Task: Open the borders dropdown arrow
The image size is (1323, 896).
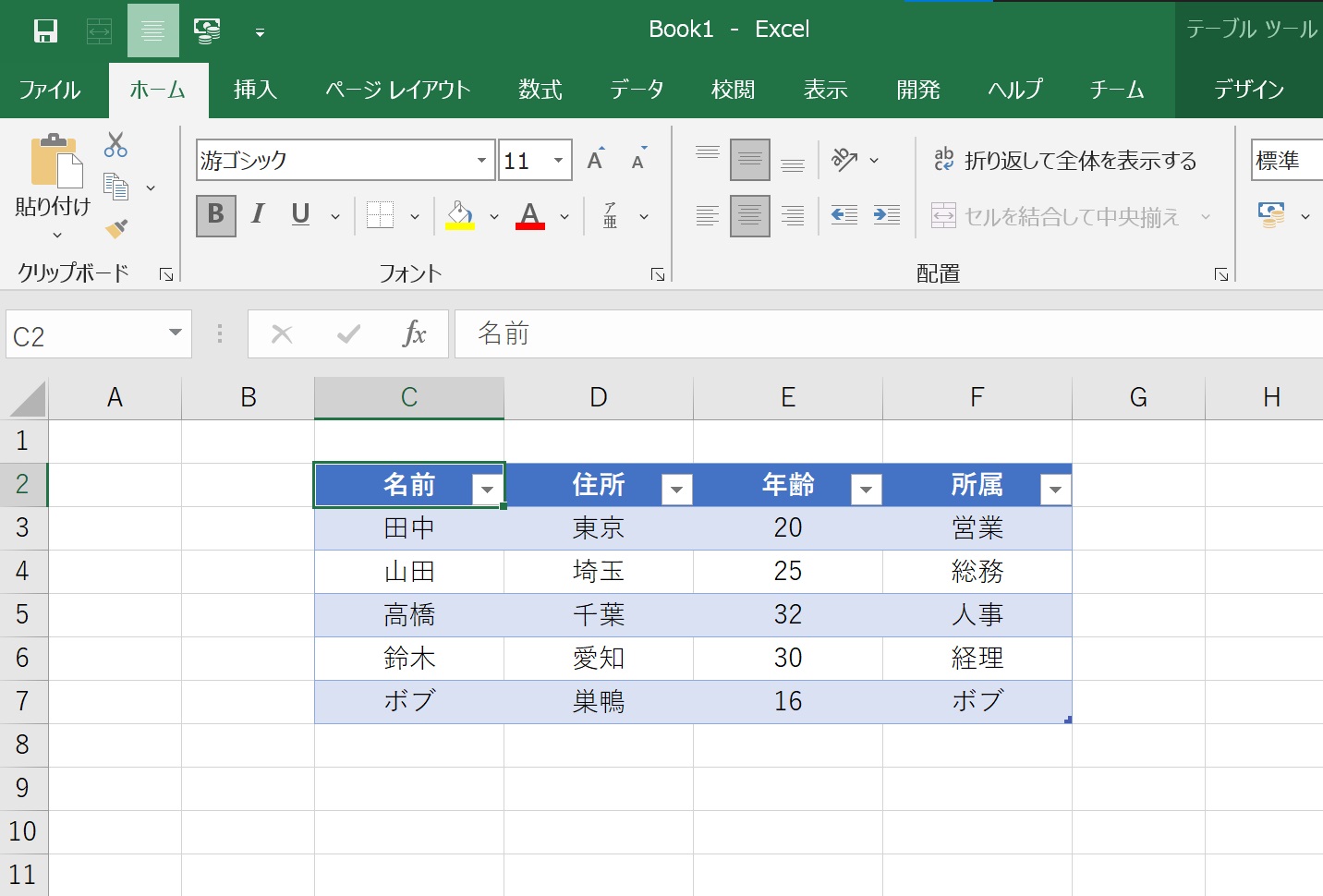Action: pos(415,217)
